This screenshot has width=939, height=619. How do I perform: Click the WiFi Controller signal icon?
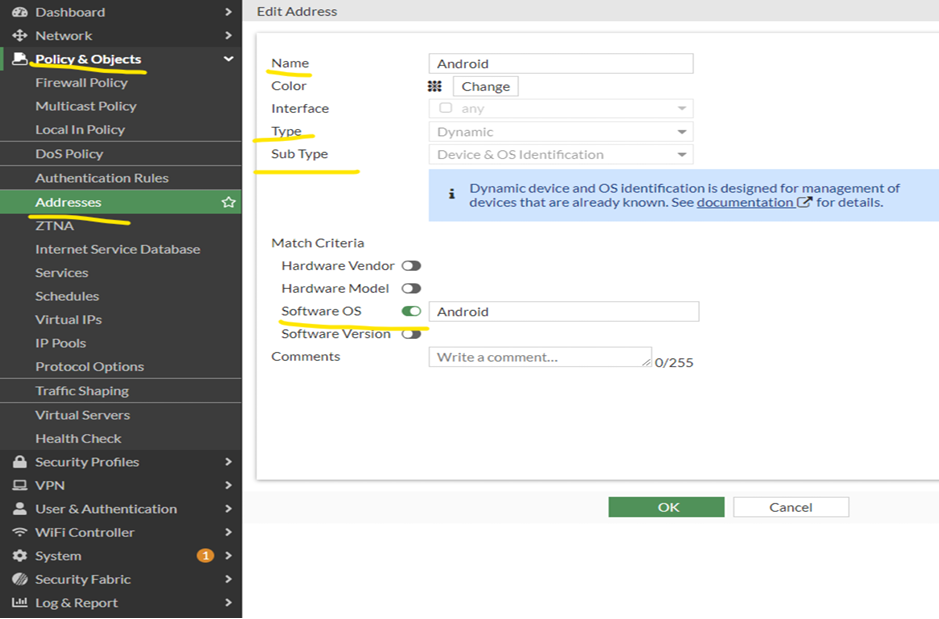[x=20, y=532]
